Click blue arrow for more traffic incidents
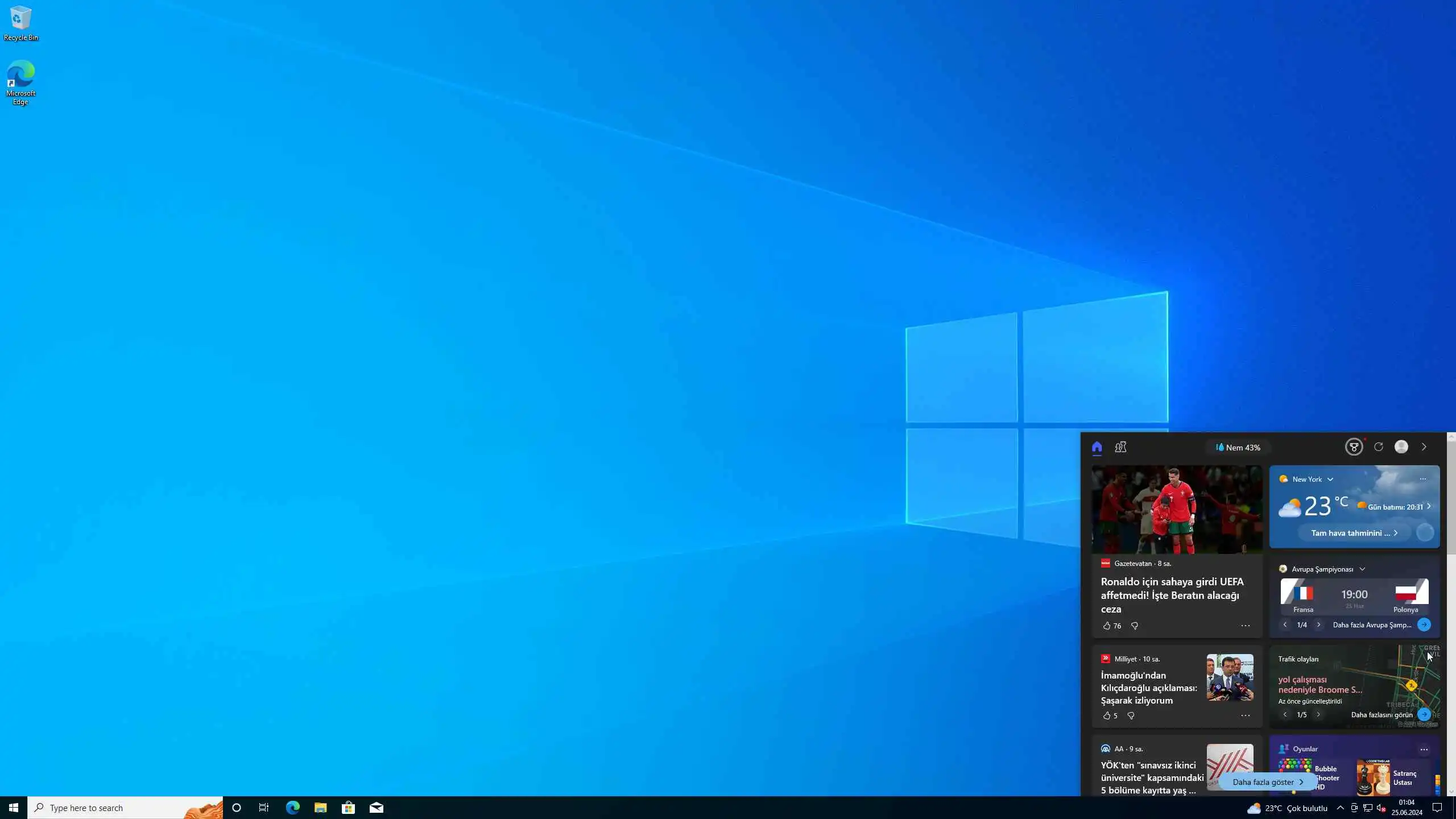The width and height of the screenshot is (1456, 819). pos(1424,714)
